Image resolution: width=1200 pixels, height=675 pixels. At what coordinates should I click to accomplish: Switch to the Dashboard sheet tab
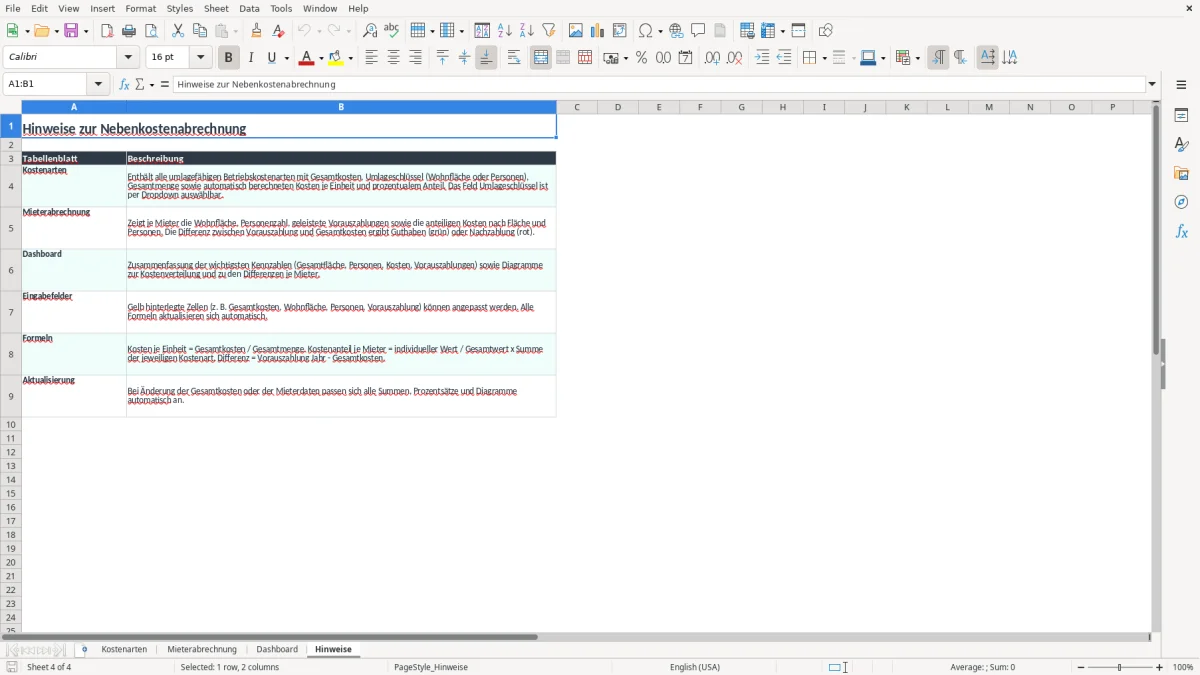277,649
